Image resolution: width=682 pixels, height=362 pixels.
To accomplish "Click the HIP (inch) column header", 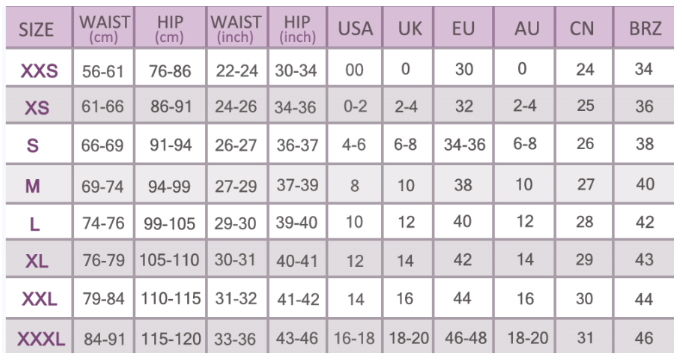I will 298,27.
